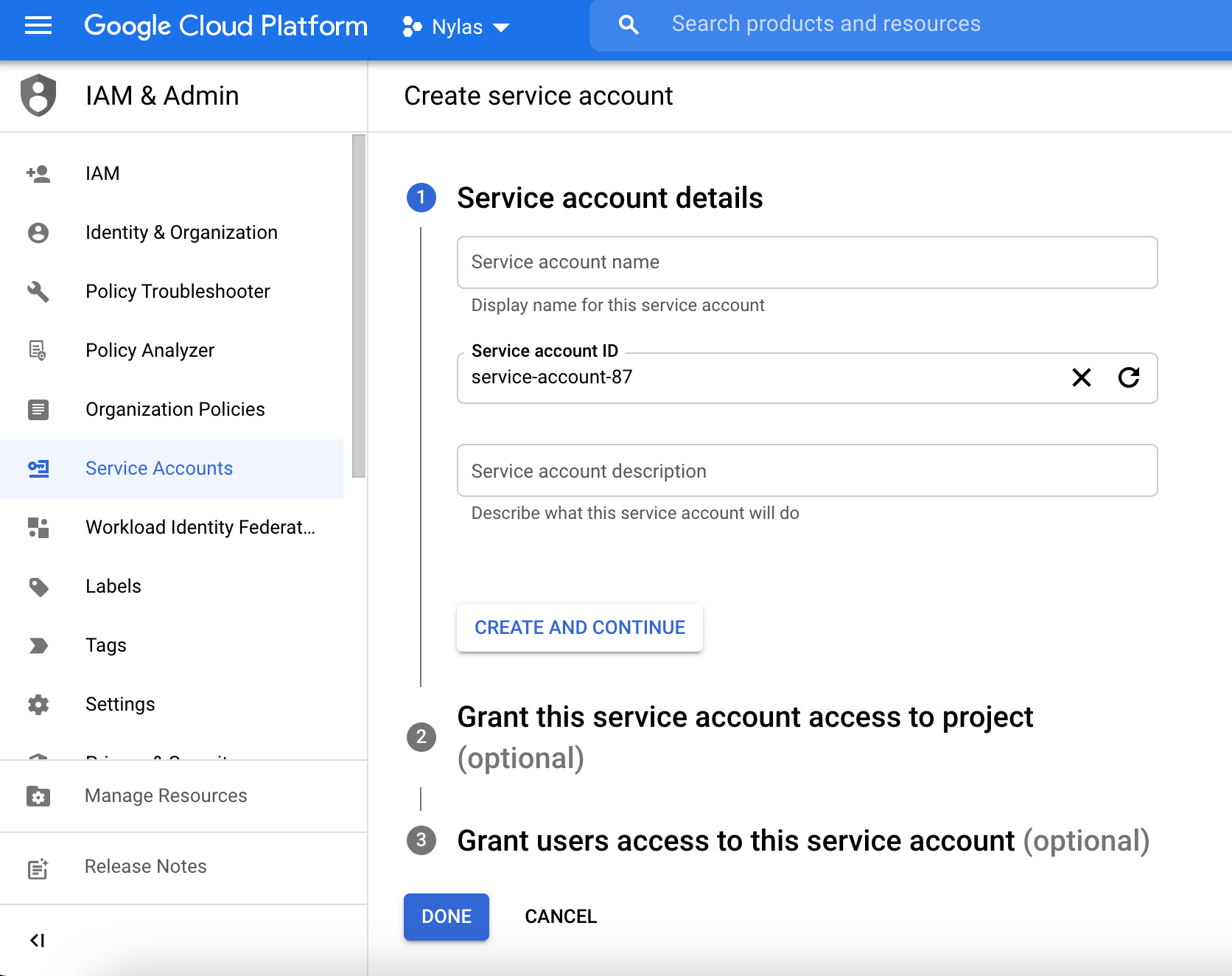Open Release Notes

click(145, 866)
